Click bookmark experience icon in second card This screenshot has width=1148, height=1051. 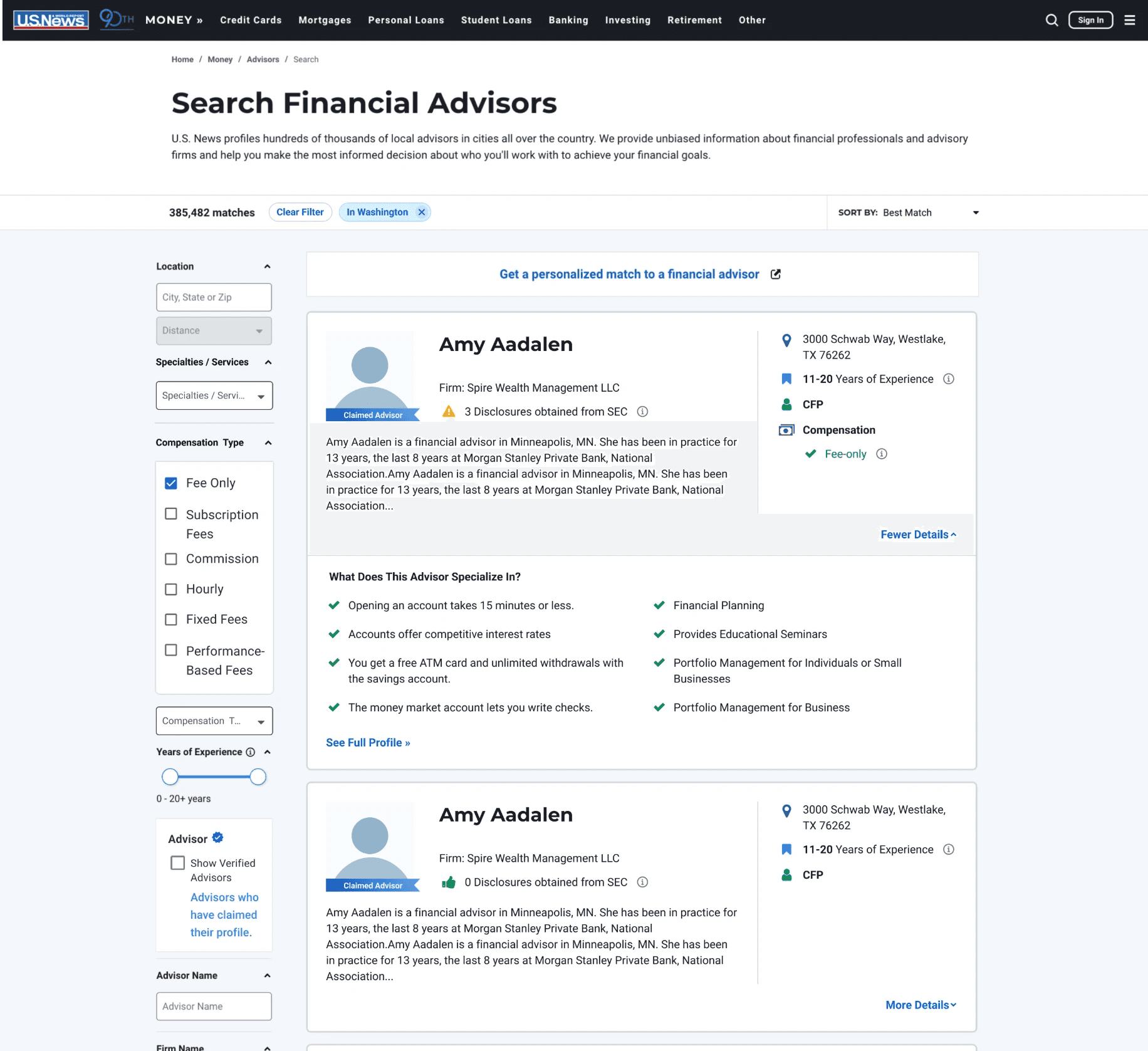(x=786, y=850)
